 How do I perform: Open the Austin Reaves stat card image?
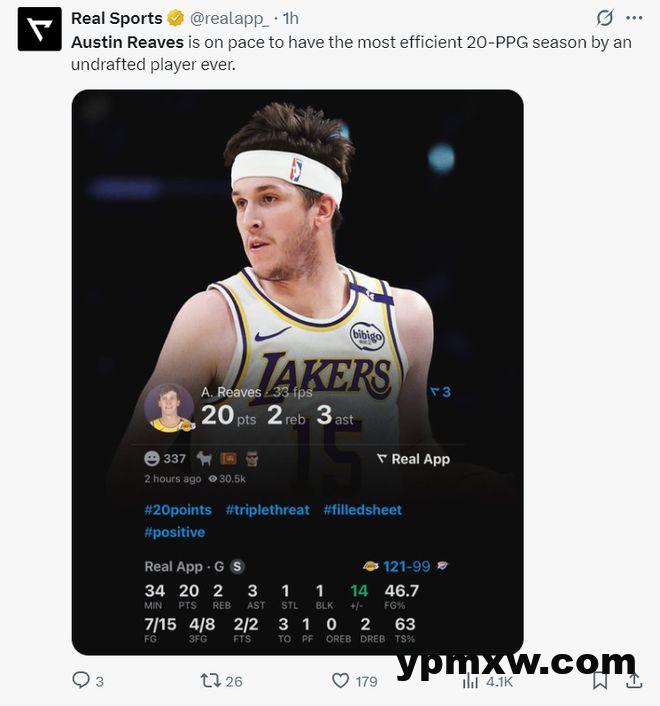(298, 372)
